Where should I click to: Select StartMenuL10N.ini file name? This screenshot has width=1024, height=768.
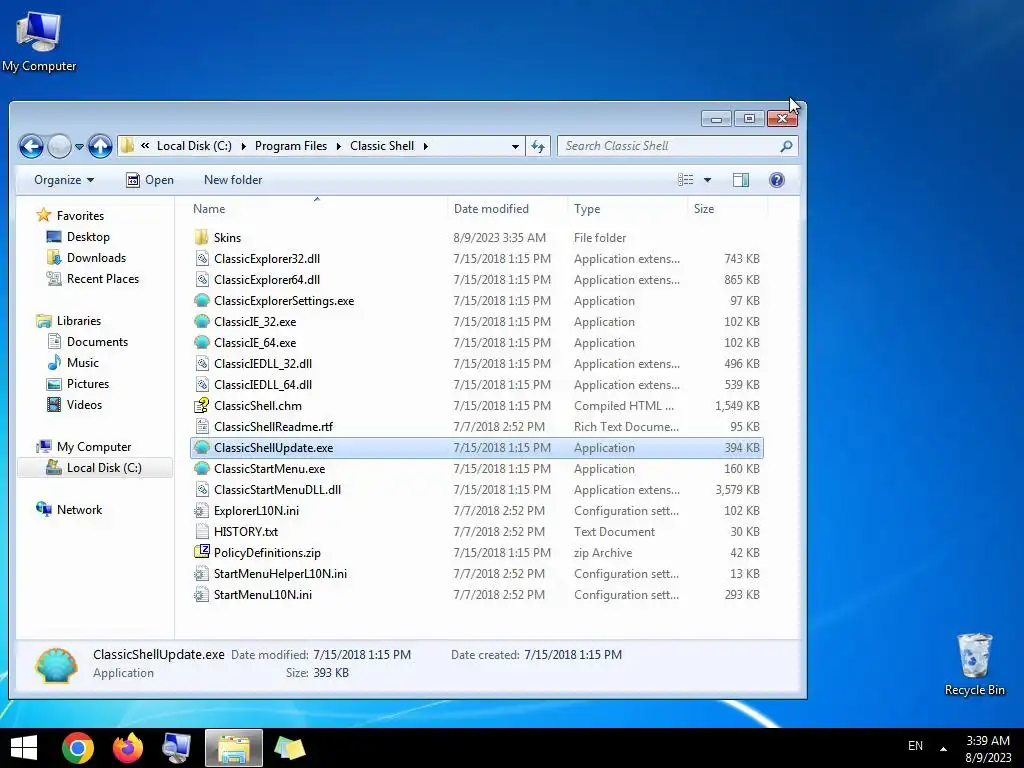tap(263, 594)
